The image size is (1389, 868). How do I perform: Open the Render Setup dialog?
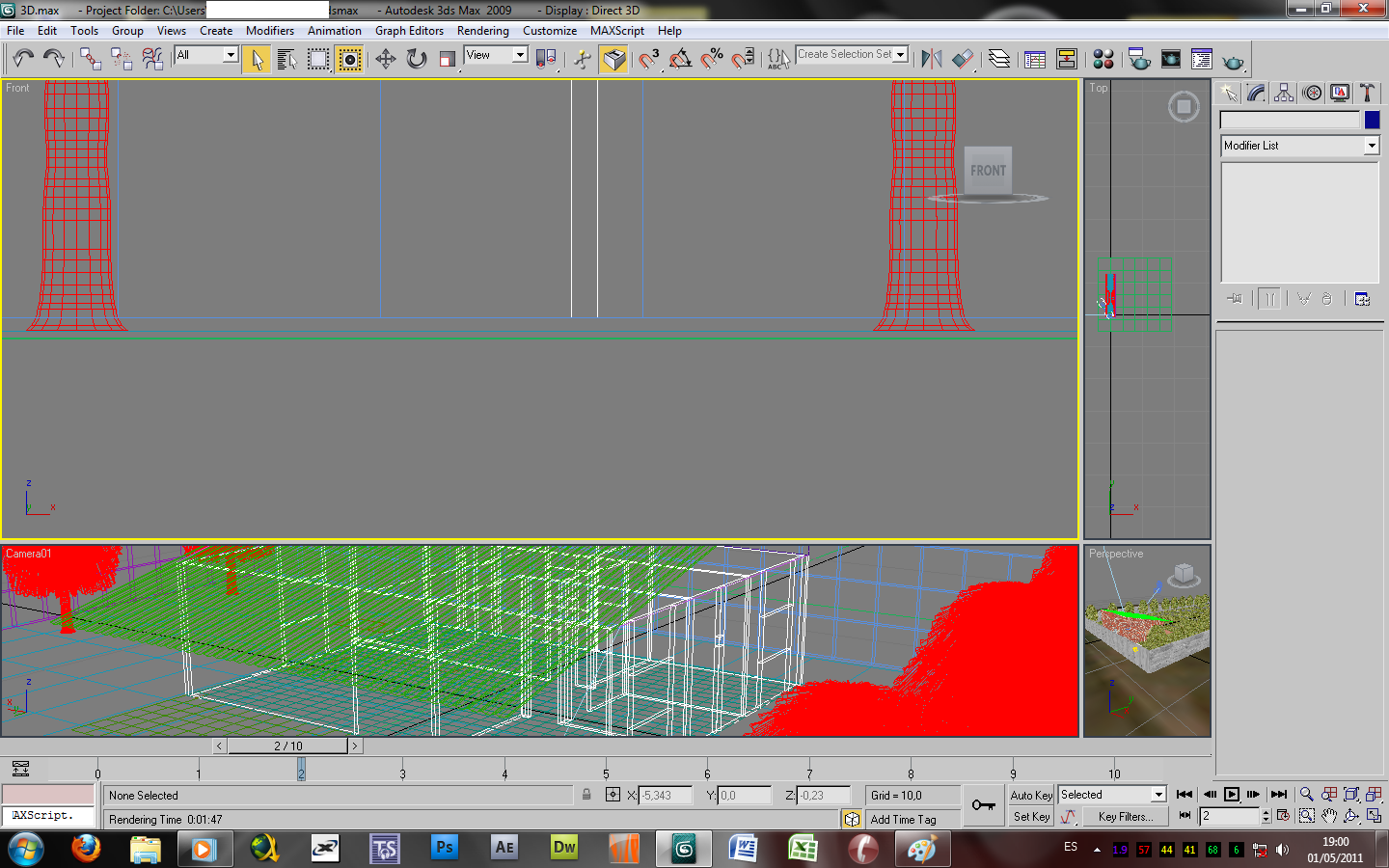coord(1139,59)
